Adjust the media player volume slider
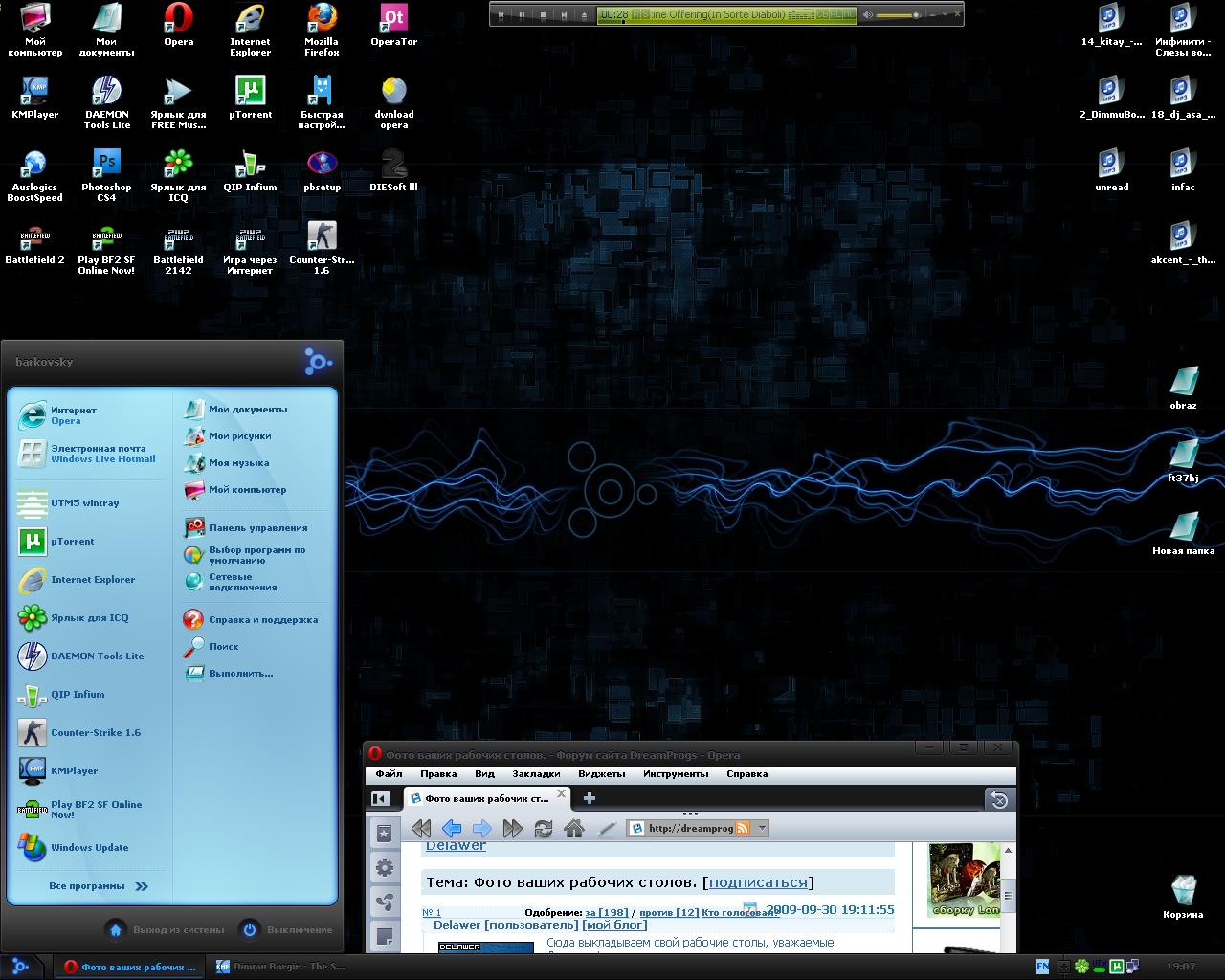This screenshot has height=980, width=1225. pos(900,15)
